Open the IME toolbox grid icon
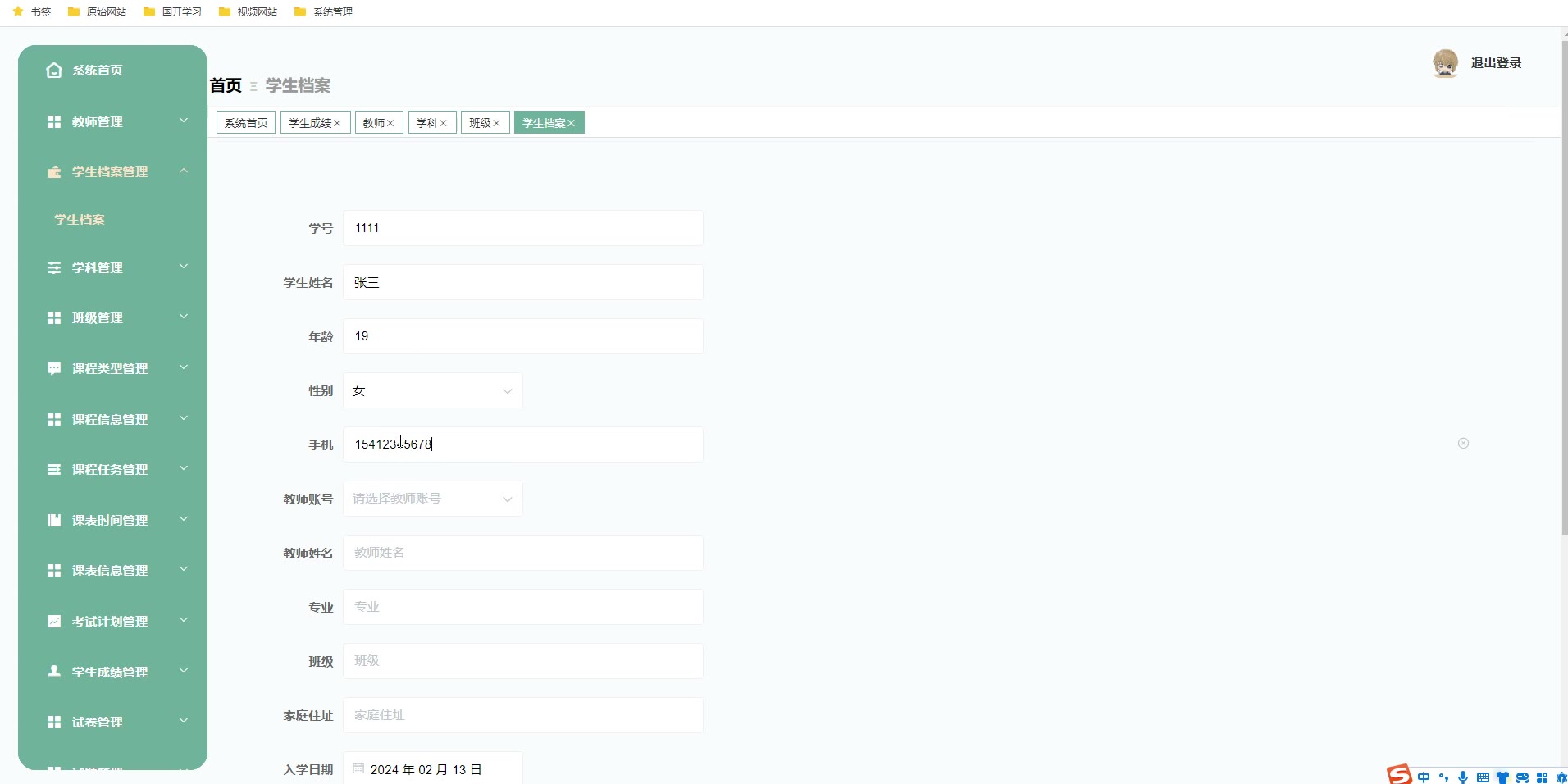The height and width of the screenshot is (784, 1568). click(1542, 777)
